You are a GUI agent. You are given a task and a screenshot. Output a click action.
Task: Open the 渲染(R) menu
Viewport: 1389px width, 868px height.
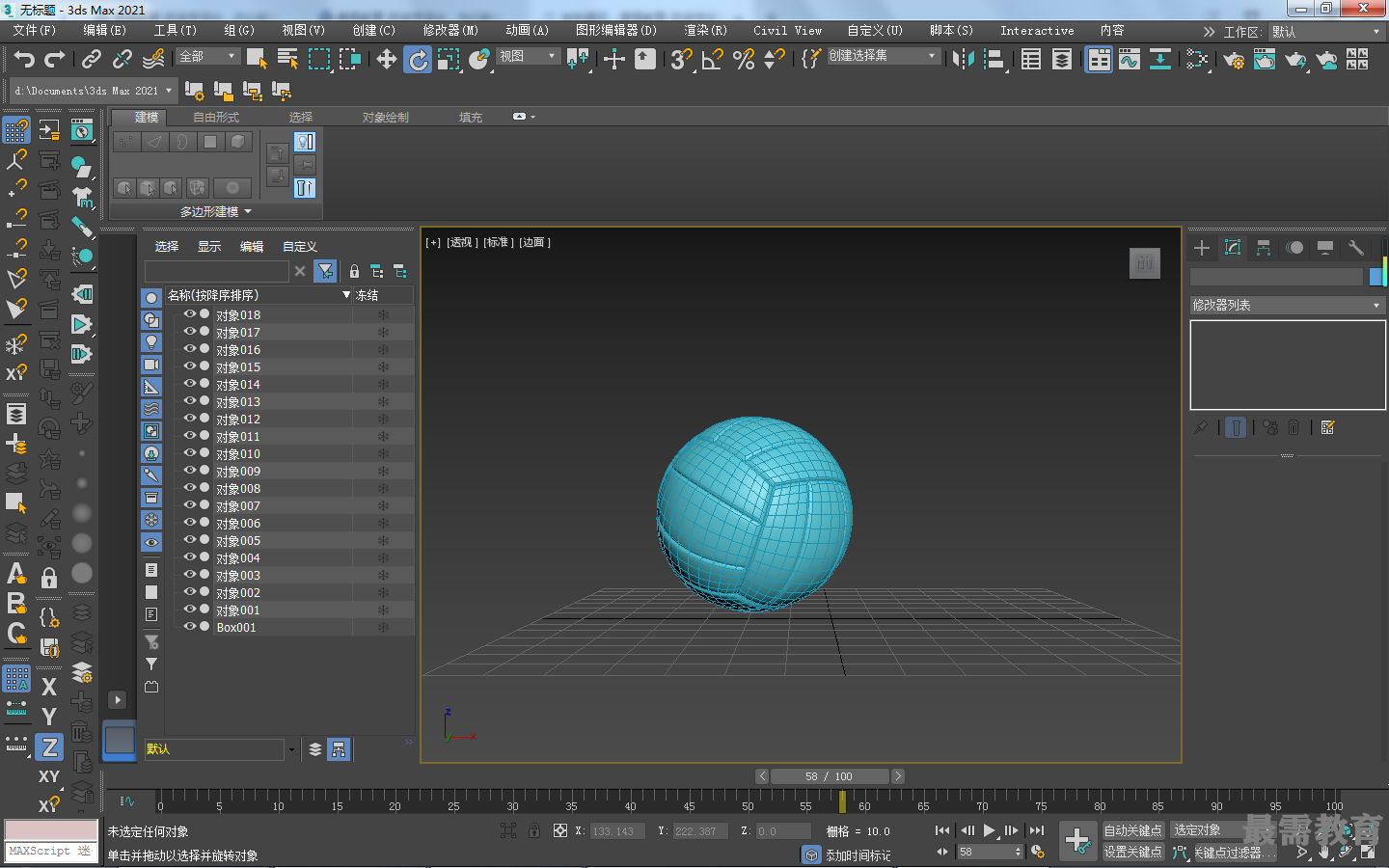(705, 31)
